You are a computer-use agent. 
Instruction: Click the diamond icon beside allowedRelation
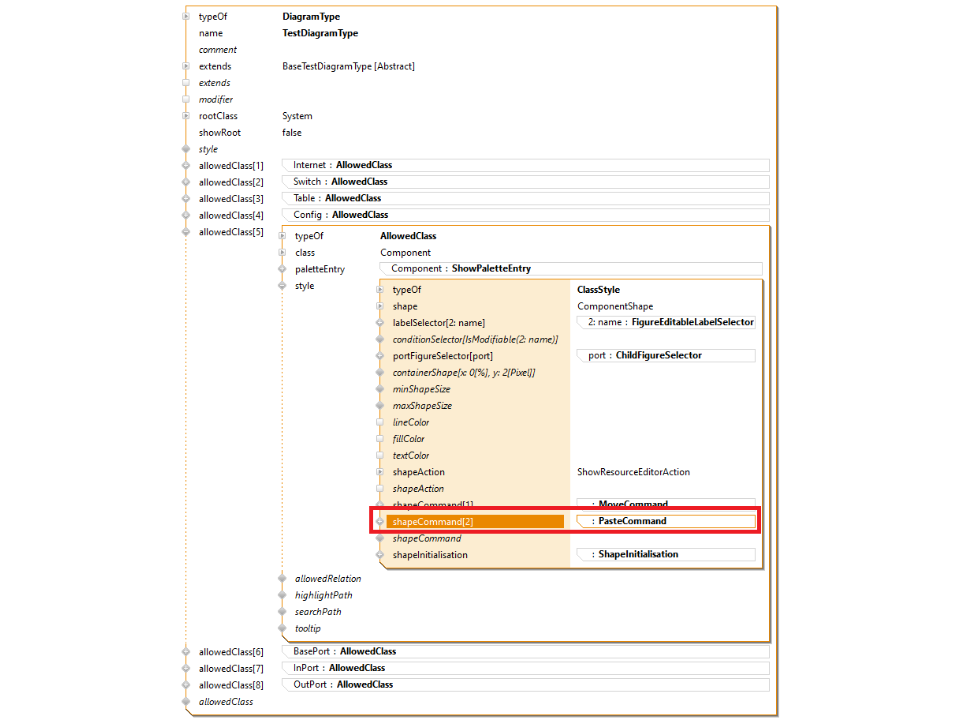(282, 579)
